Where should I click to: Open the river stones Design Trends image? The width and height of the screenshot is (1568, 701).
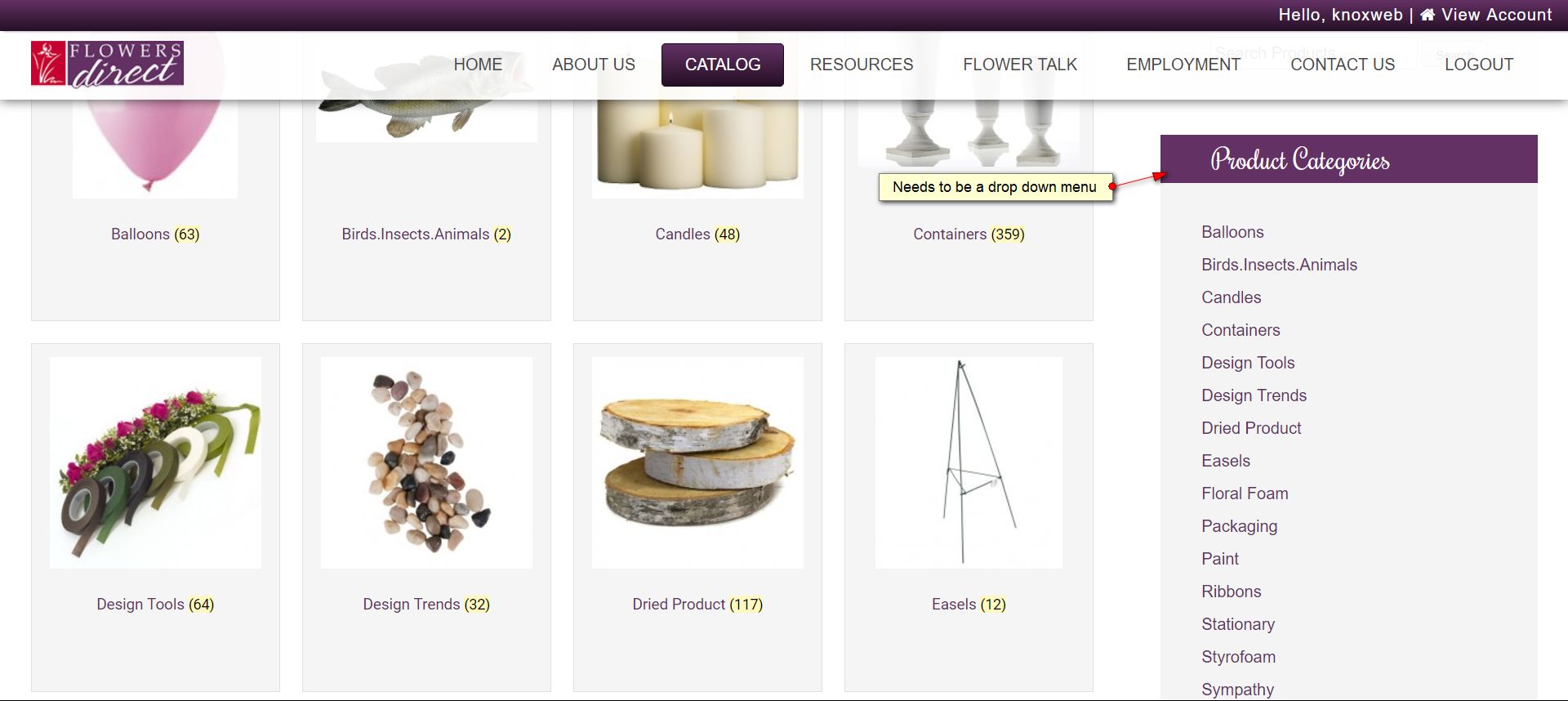click(426, 462)
